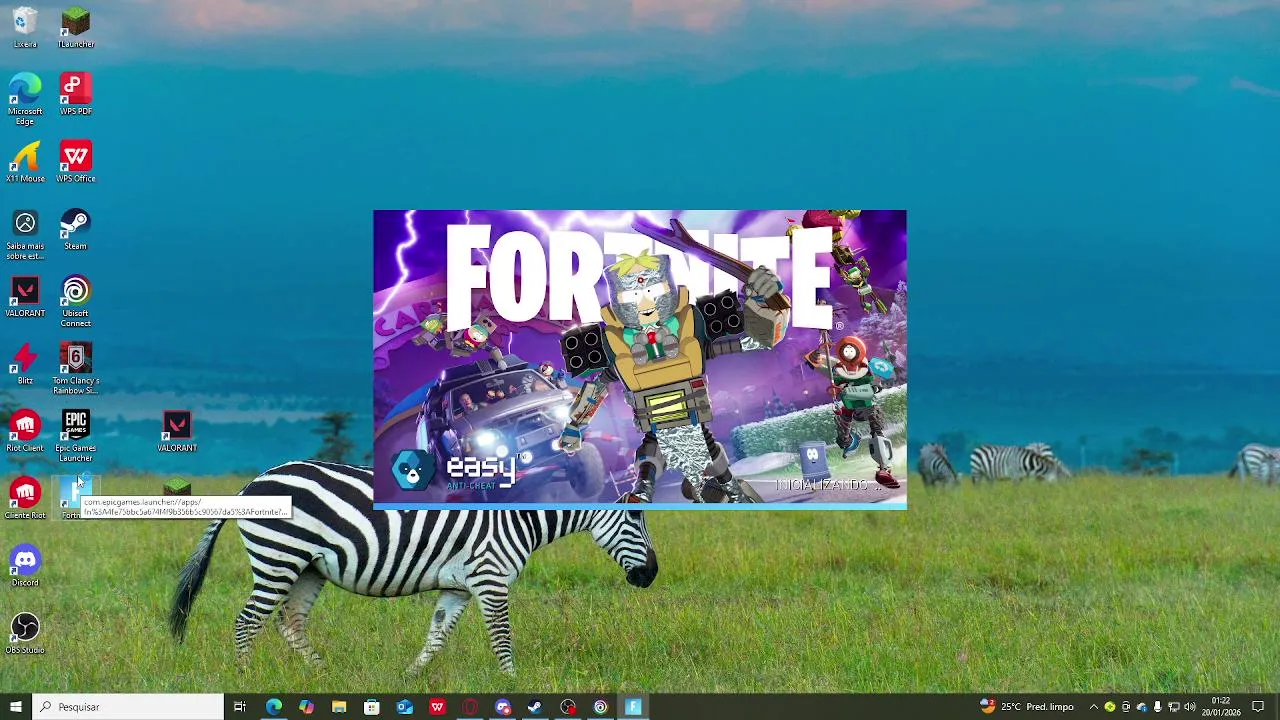
Task: Select the 'Saiba mais sobre est...' desktop icon
Action: point(25,235)
